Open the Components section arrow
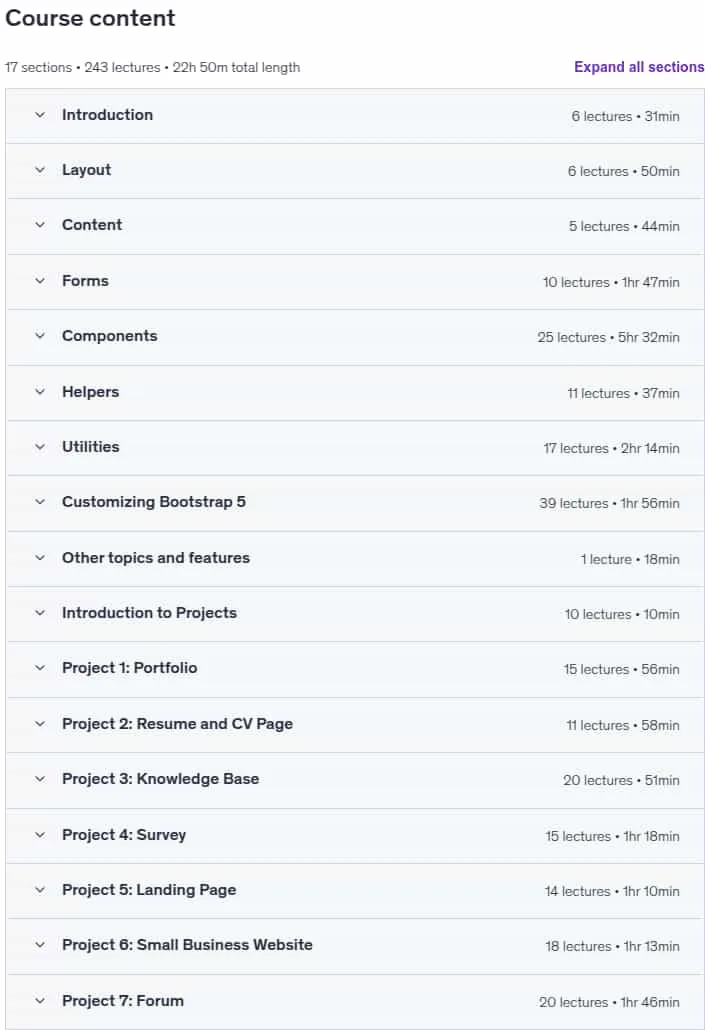 click(40, 336)
